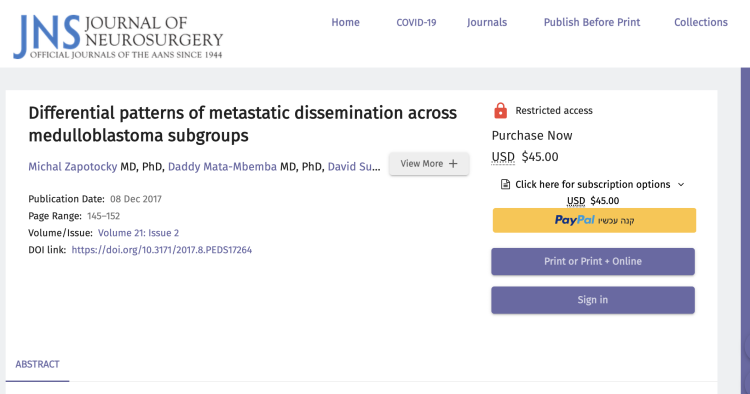
Task: Click USD currency label under Purchase Now
Action: [x=503, y=157]
